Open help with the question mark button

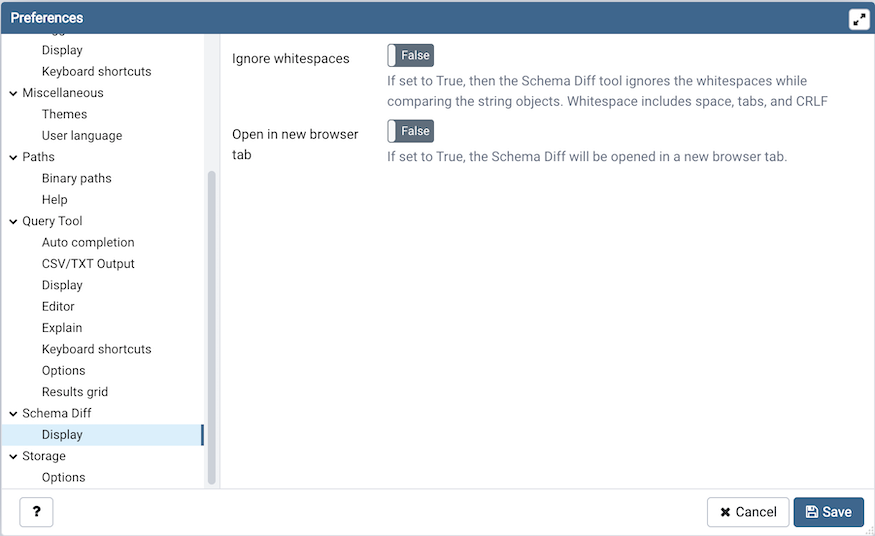point(36,511)
